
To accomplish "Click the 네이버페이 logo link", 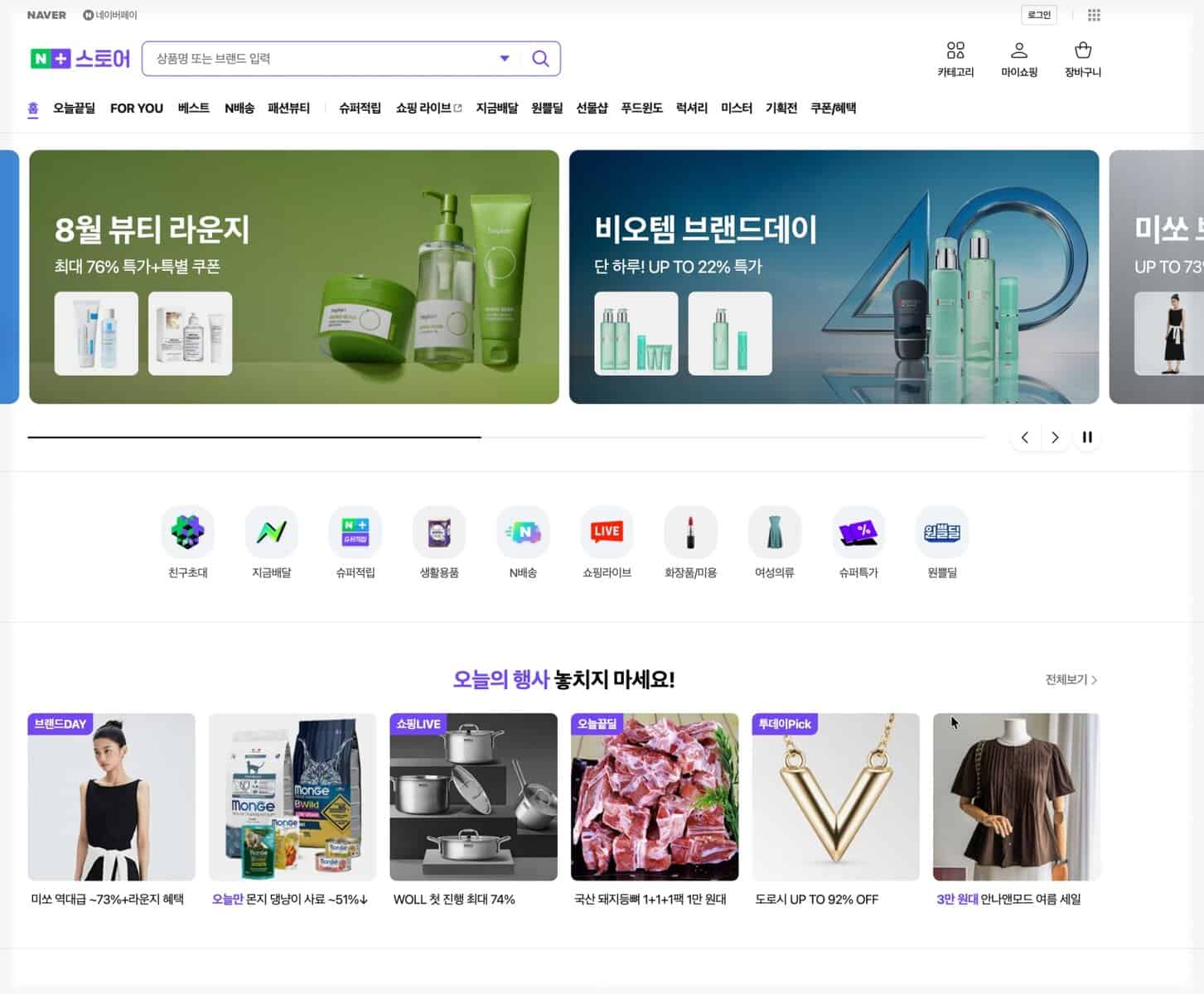I will point(110,15).
